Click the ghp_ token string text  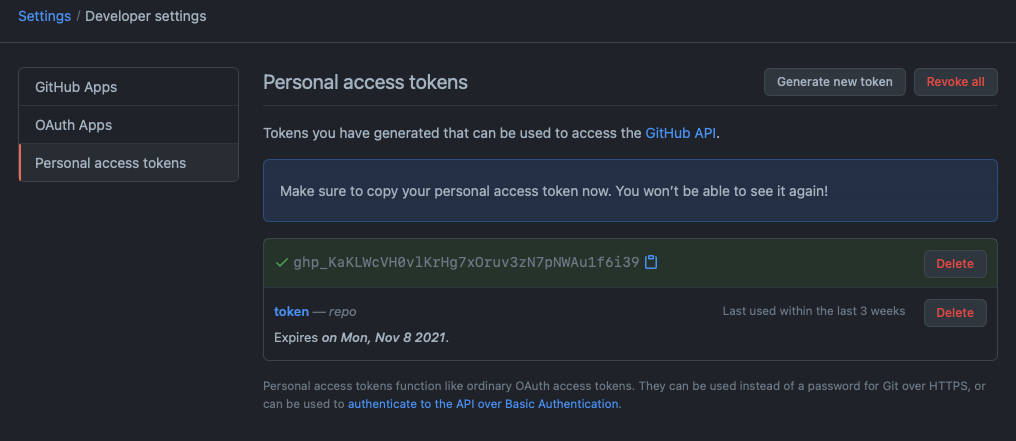click(x=467, y=262)
